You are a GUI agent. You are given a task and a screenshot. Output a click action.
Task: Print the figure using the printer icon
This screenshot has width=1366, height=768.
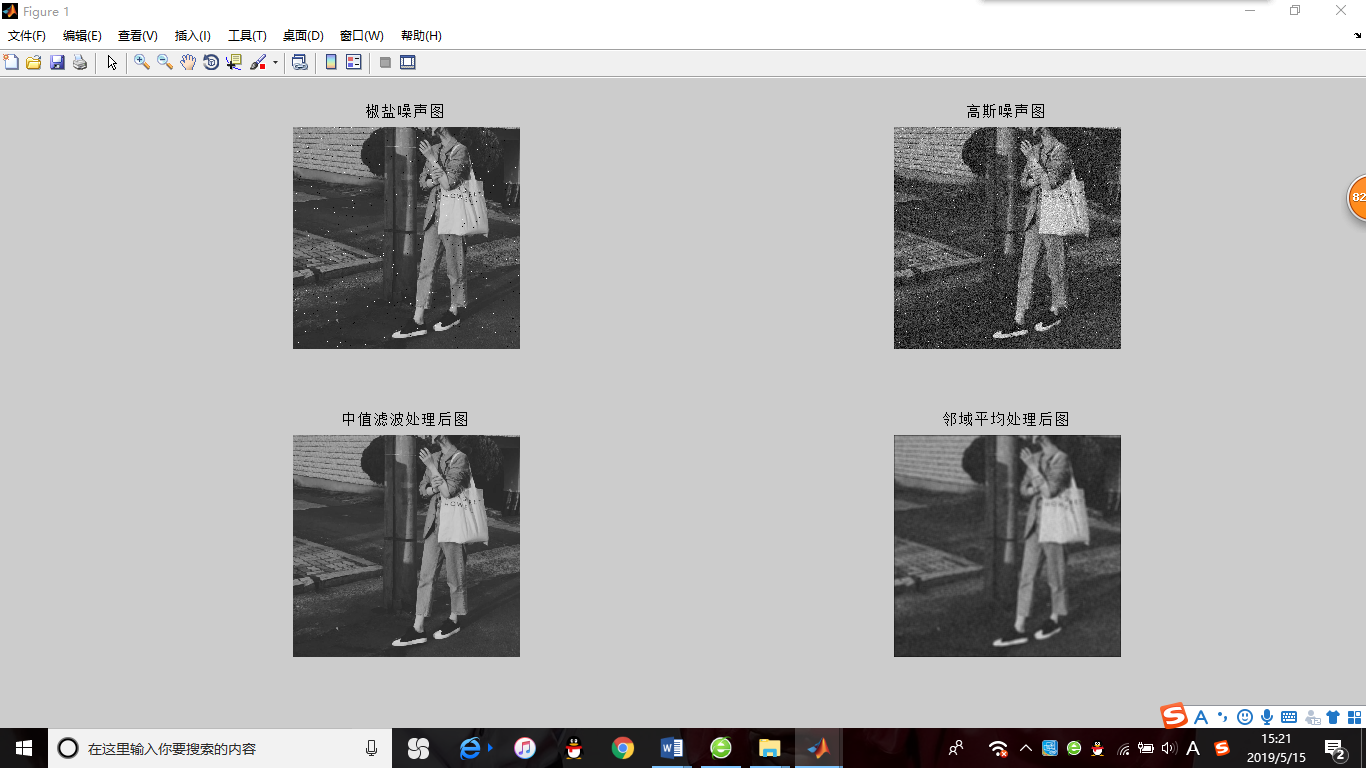[x=80, y=62]
